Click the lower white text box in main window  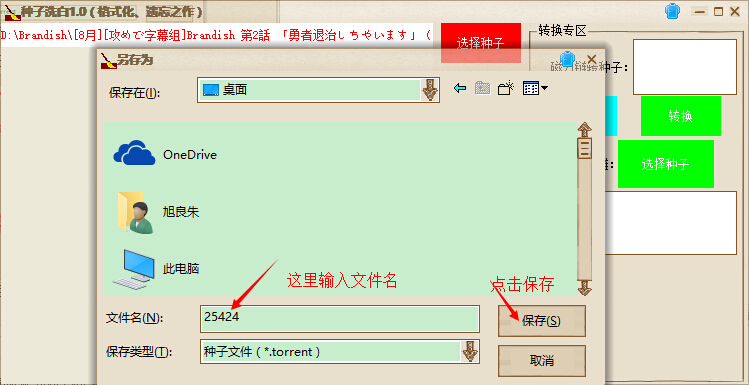click(671, 223)
